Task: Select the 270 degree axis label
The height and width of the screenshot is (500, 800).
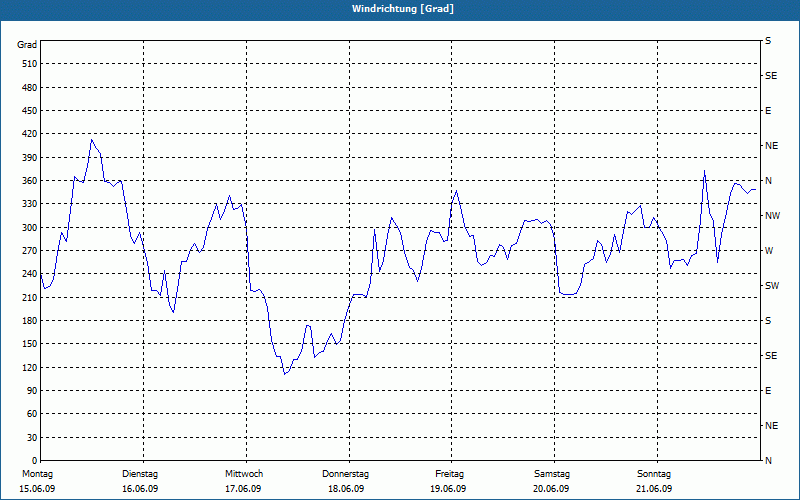Action: point(29,251)
